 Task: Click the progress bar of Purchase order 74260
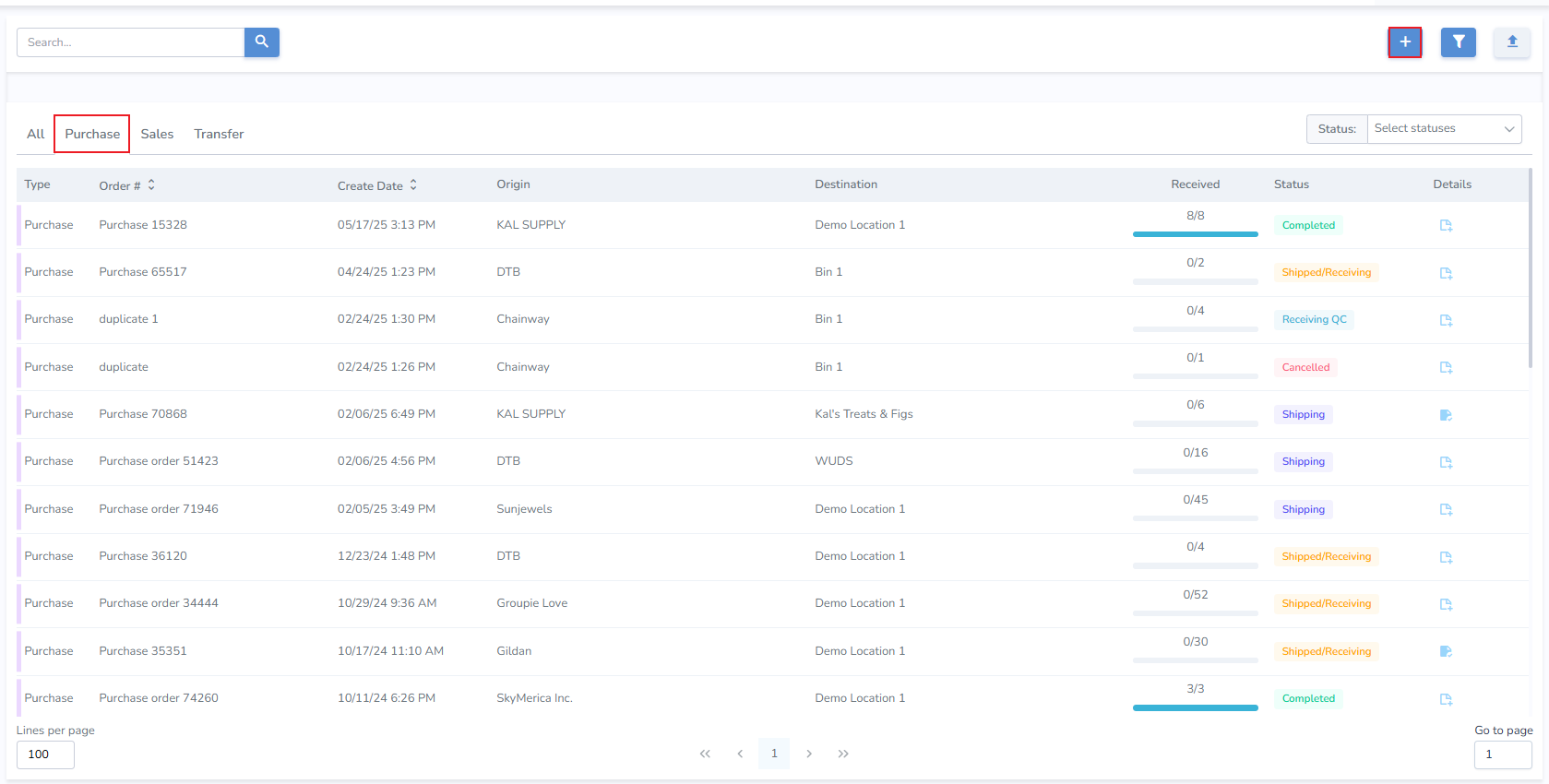click(x=1196, y=708)
